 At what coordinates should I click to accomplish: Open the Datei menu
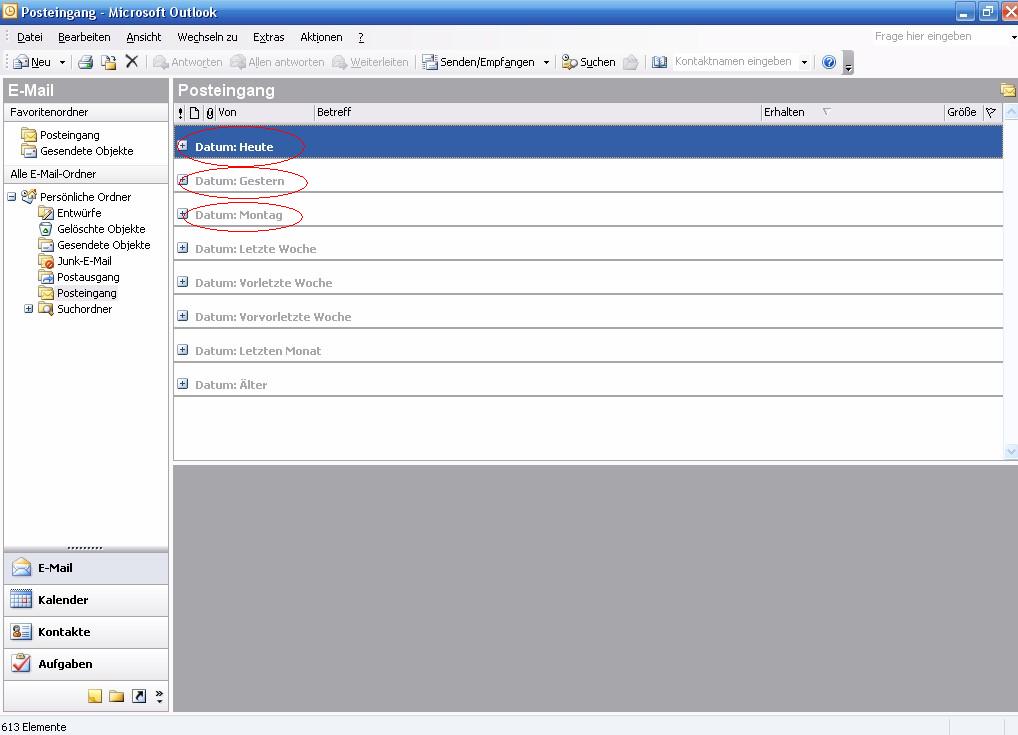coord(29,37)
